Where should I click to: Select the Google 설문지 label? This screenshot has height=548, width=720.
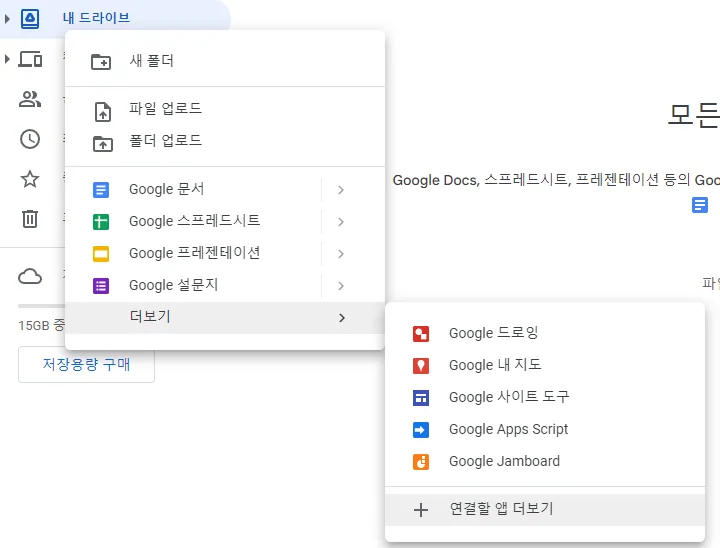point(174,285)
